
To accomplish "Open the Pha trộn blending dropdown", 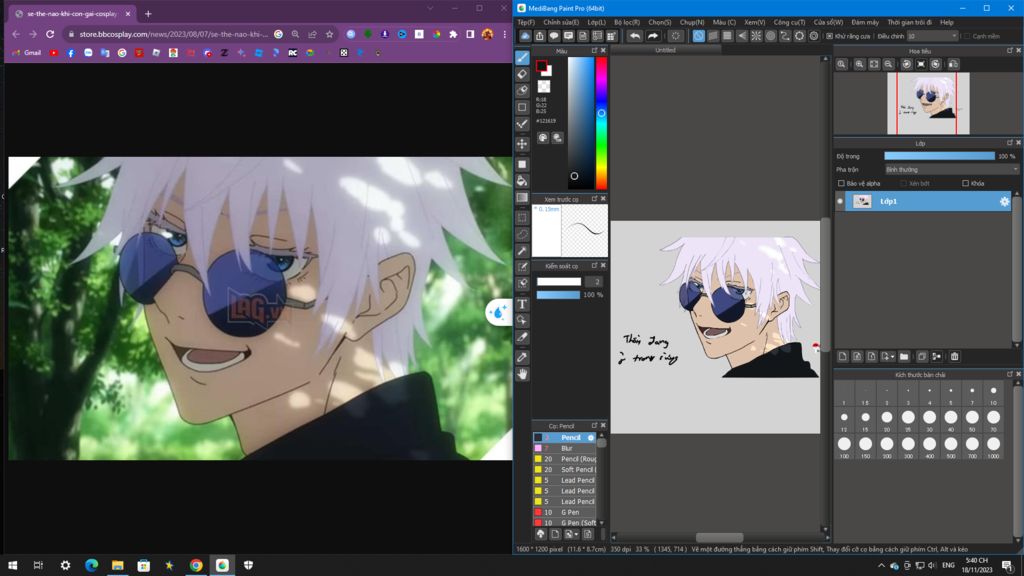I will (x=951, y=170).
